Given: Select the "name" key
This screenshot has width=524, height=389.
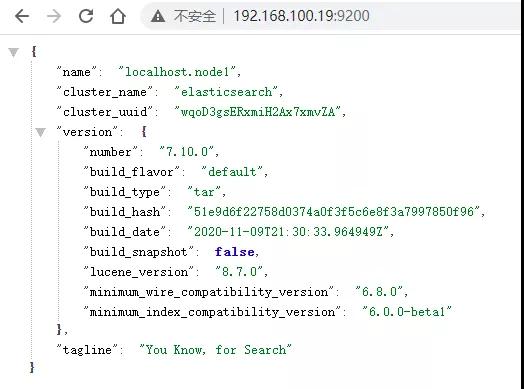Looking at the screenshot, I should pos(77,72).
